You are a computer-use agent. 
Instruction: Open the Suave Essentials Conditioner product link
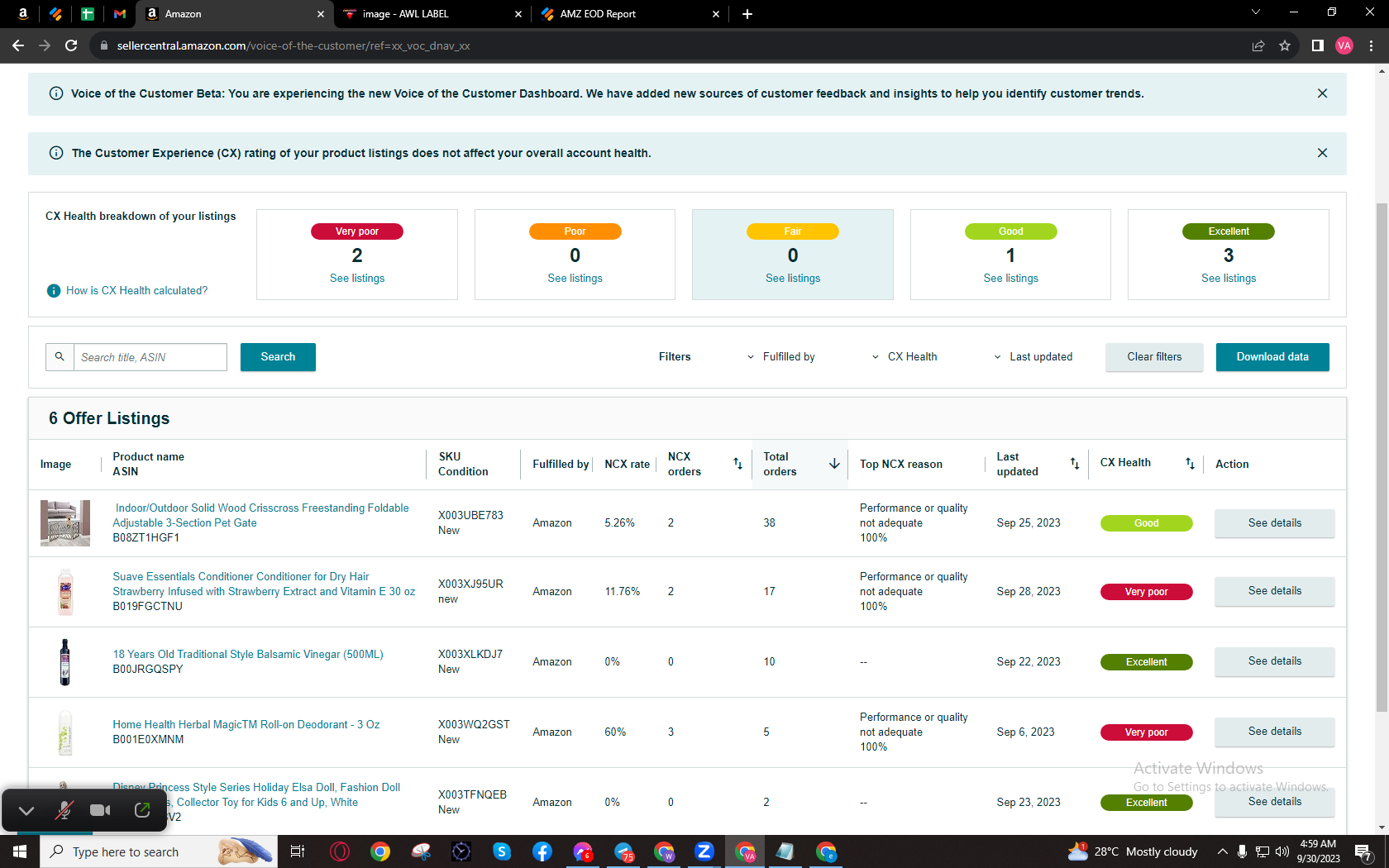(265, 584)
